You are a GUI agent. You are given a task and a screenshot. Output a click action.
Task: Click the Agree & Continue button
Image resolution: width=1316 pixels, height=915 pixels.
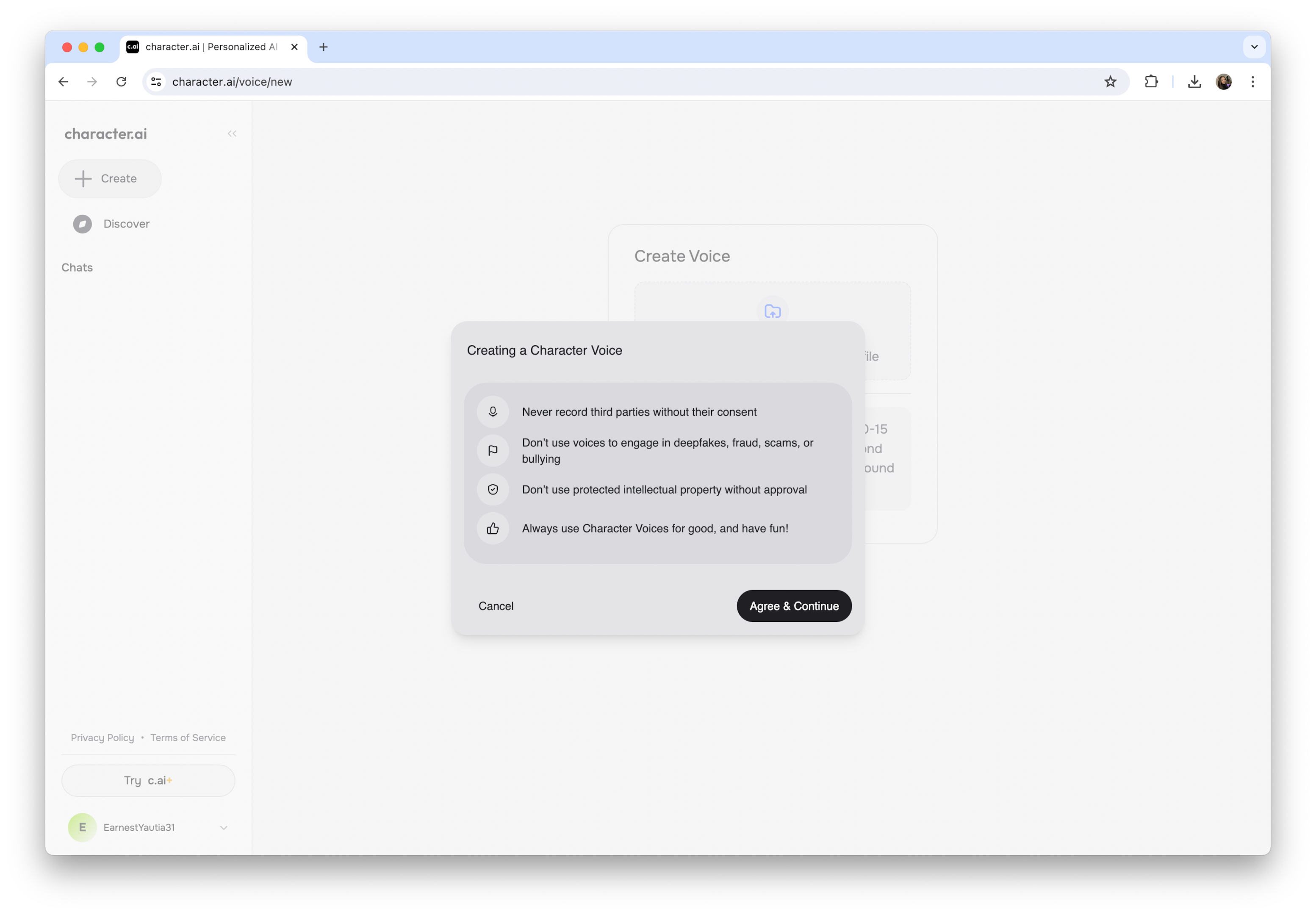793,605
